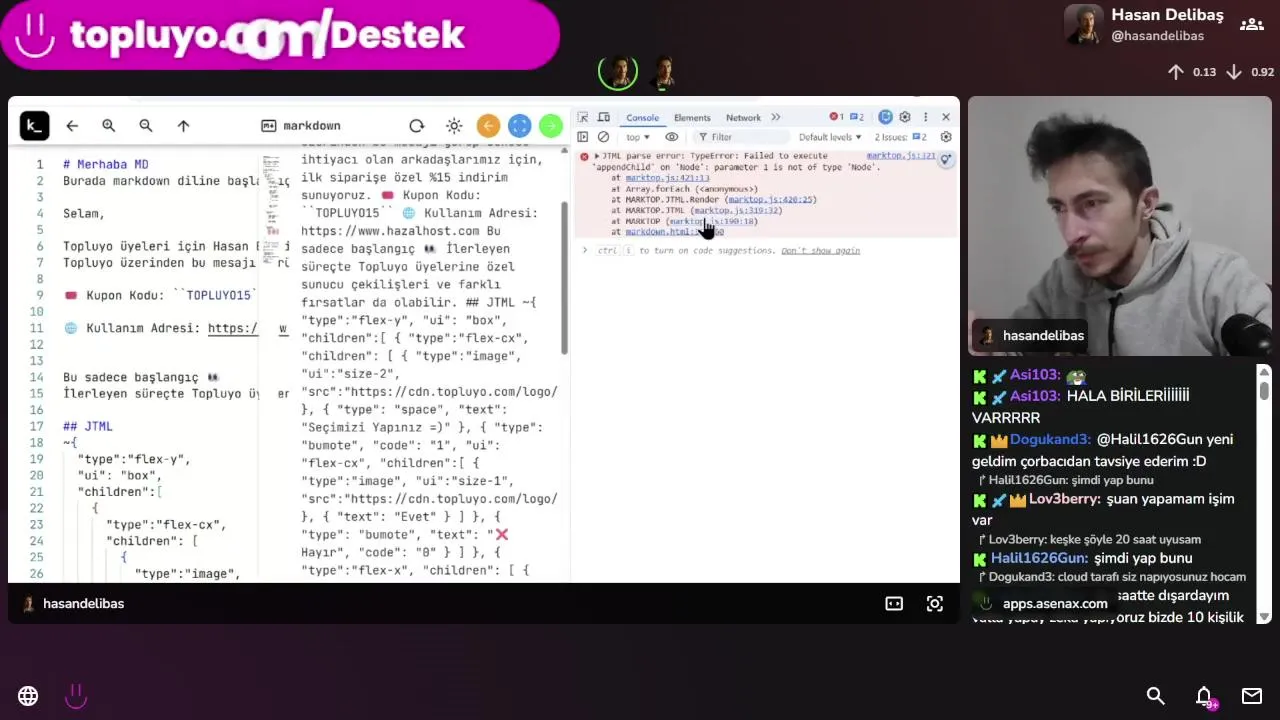This screenshot has height=720, width=1280.
Task: Click the error AI insight lightbulb icon
Action: (947, 158)
